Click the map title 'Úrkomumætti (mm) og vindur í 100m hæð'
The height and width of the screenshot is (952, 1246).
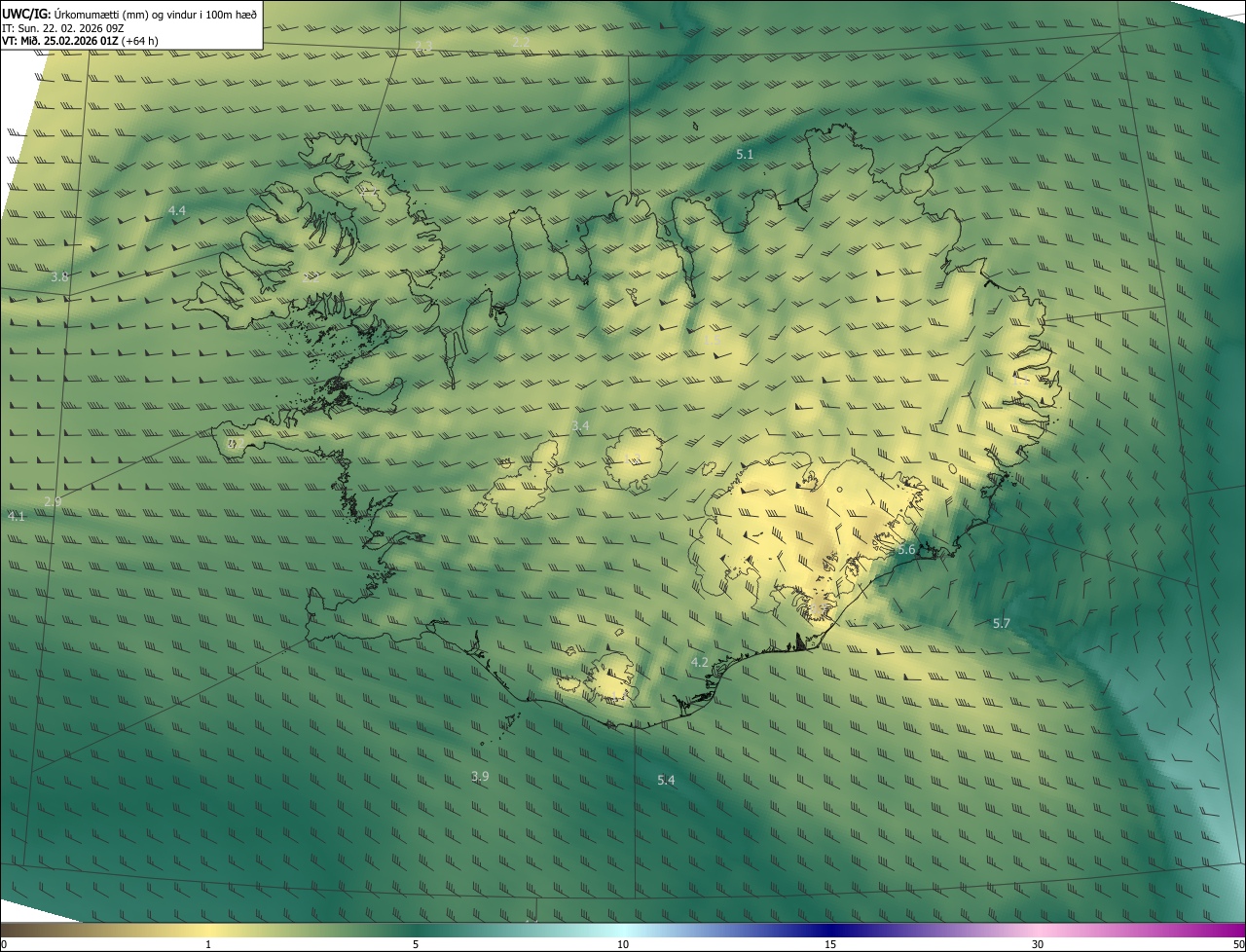[156, 14]
